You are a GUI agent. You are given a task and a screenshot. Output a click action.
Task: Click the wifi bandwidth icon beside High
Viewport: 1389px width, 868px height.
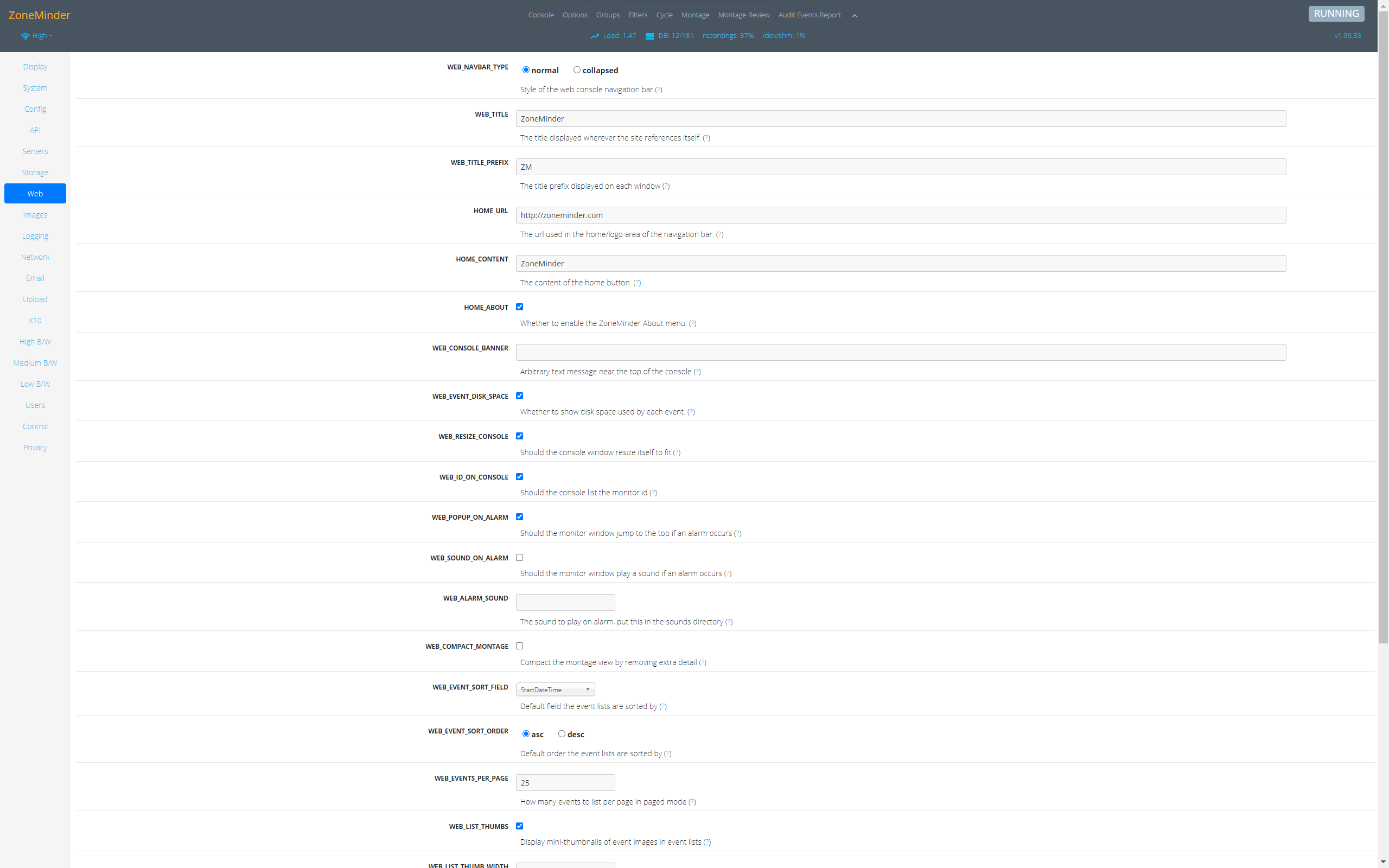point(26,36)
